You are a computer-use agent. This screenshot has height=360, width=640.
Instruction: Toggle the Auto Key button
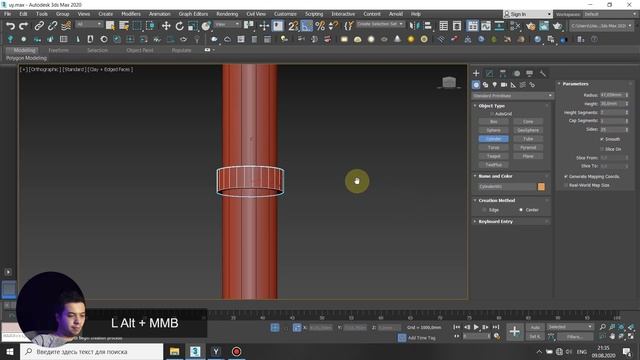click(x=535, y=327)
